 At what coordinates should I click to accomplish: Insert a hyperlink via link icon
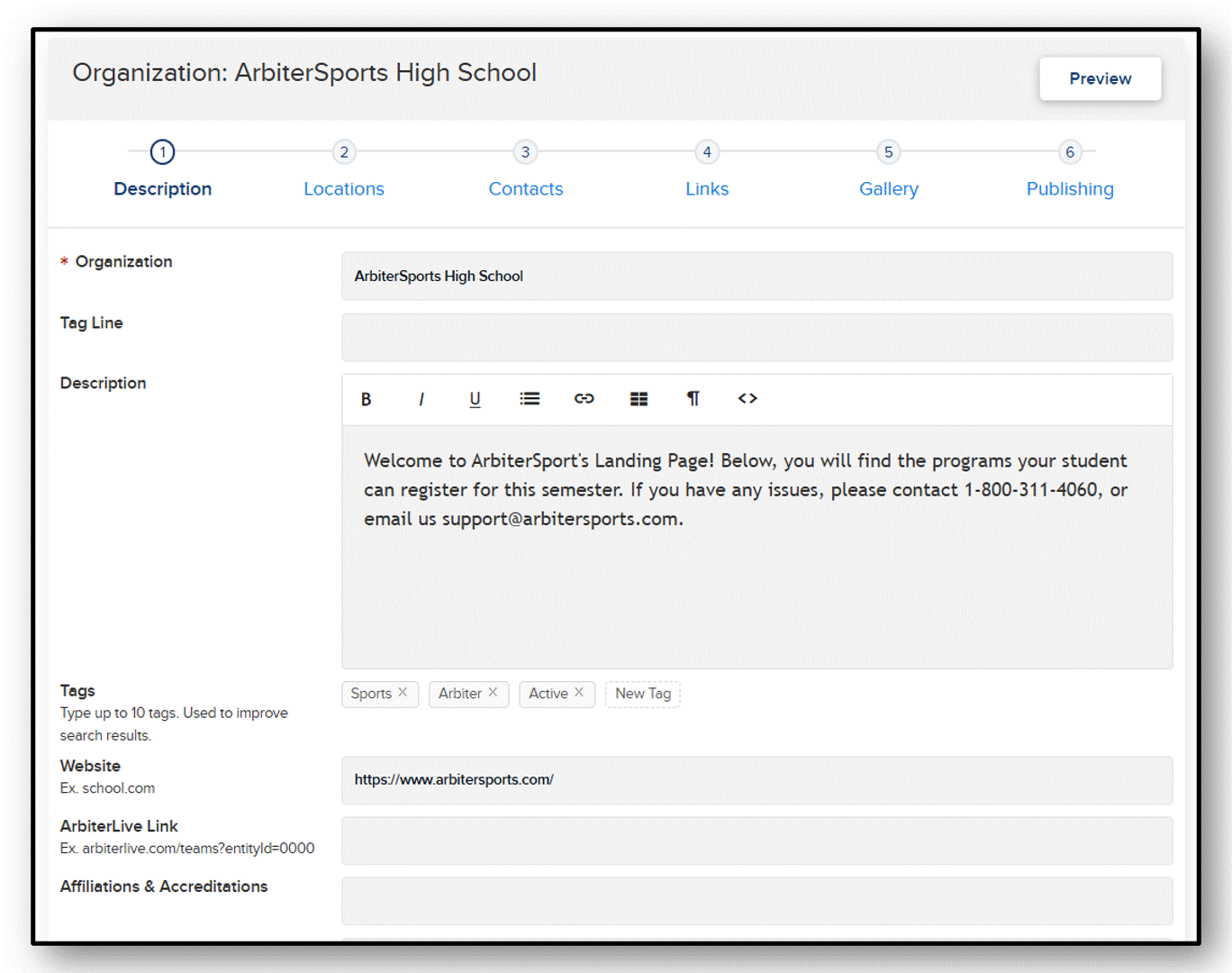click(584, 398)
